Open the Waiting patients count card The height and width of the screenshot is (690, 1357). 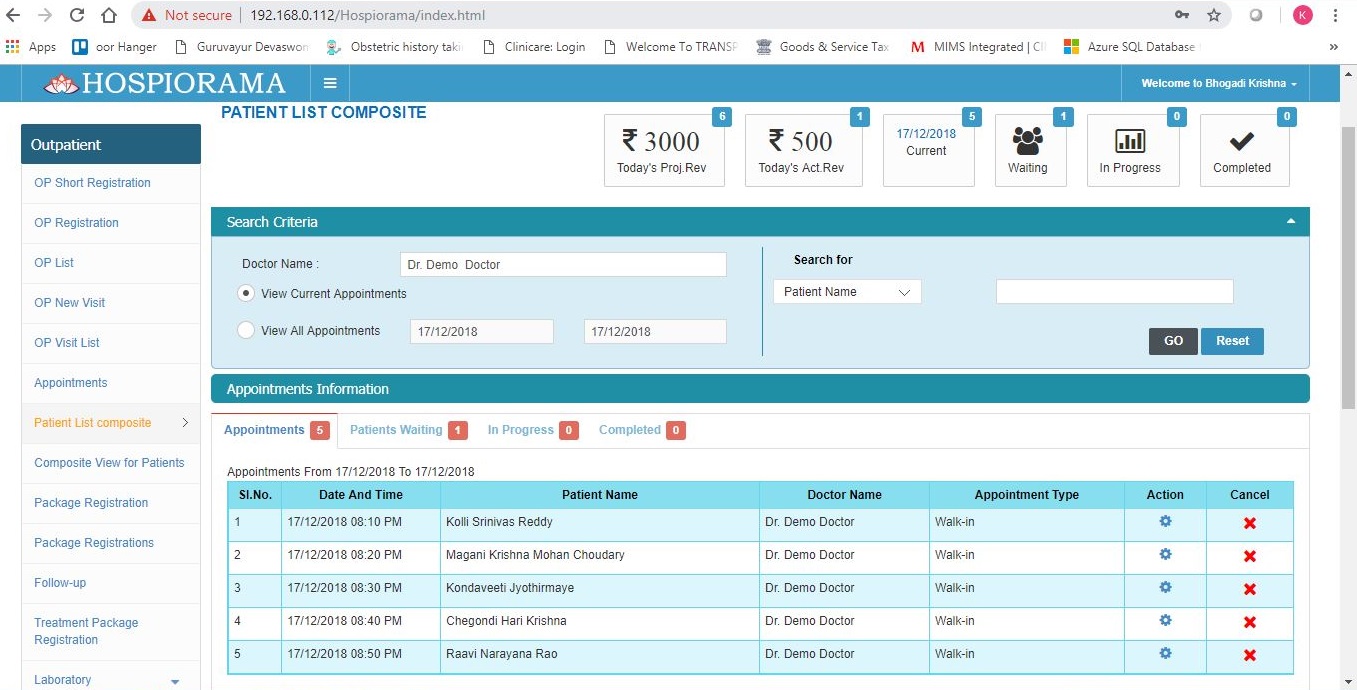[1029, 148]
